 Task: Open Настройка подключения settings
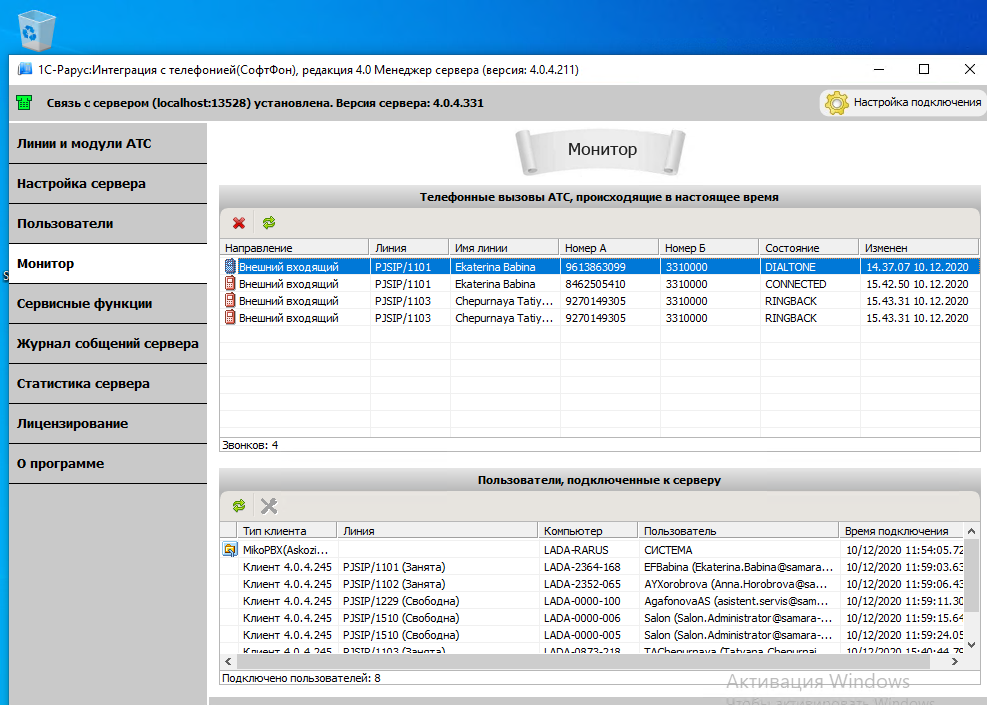coord(903,103)
